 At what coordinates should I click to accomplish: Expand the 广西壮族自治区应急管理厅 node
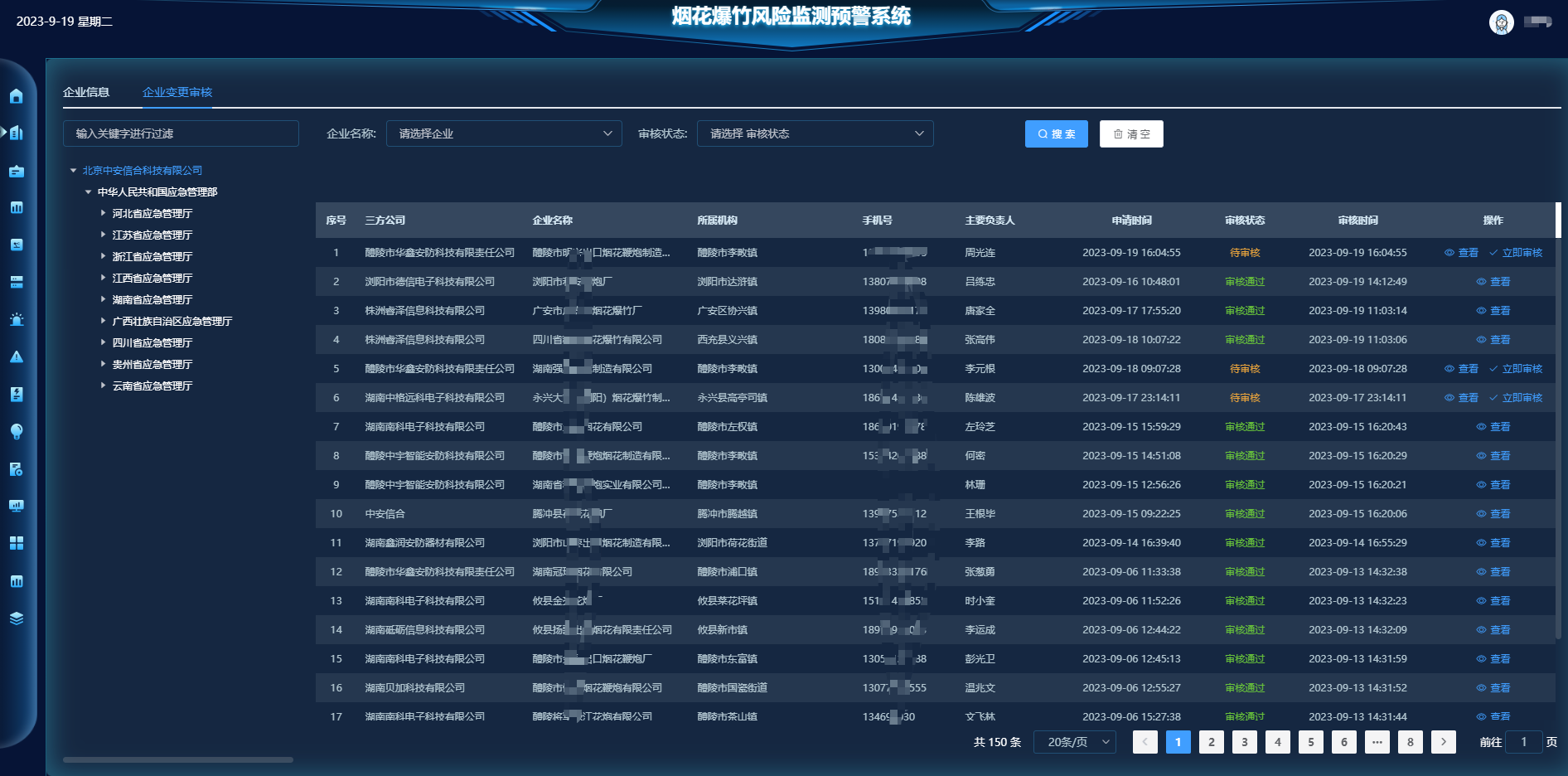(x=103, y=321)
